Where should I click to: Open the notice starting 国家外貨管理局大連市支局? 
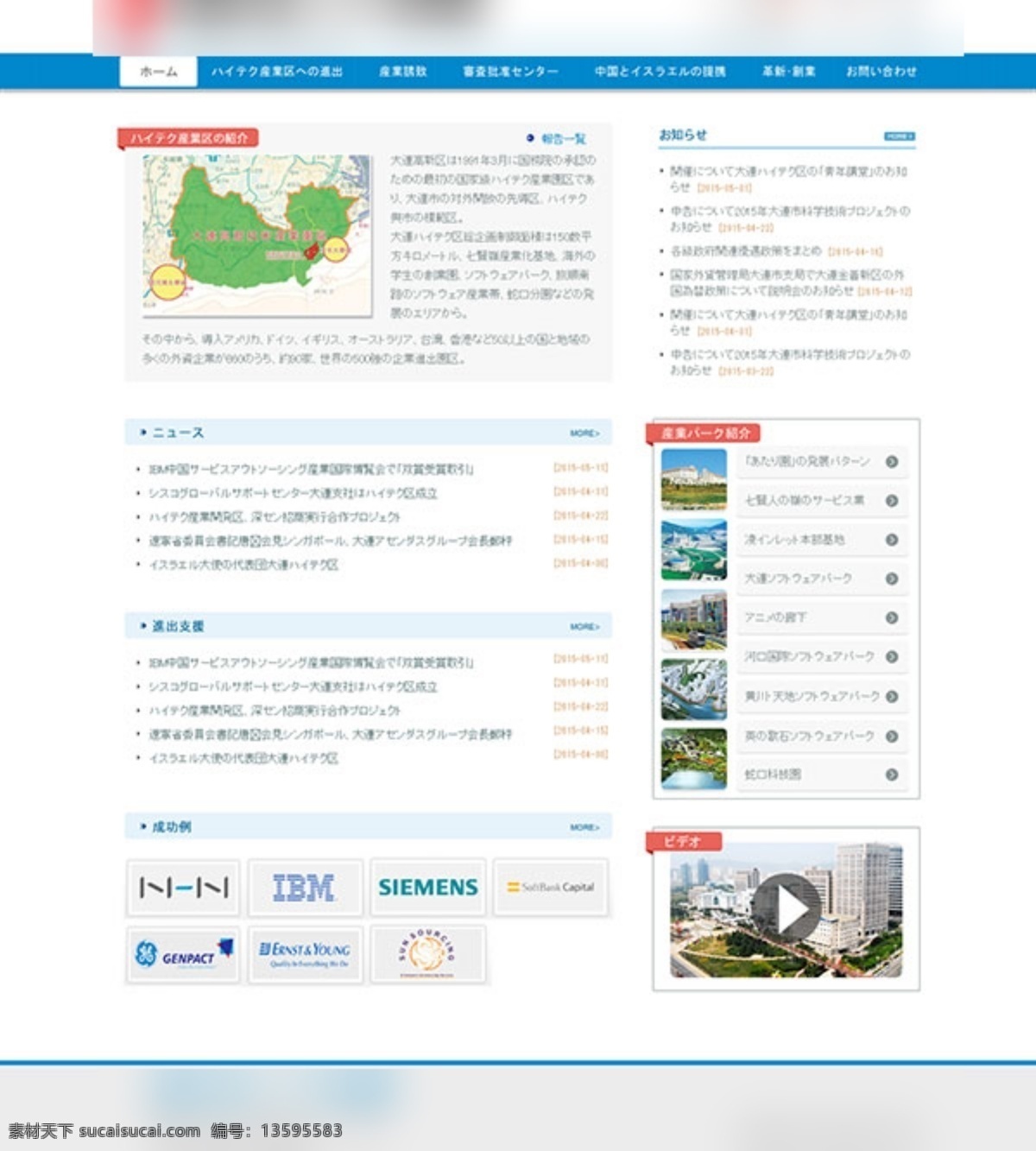click(x=790, y=282)
